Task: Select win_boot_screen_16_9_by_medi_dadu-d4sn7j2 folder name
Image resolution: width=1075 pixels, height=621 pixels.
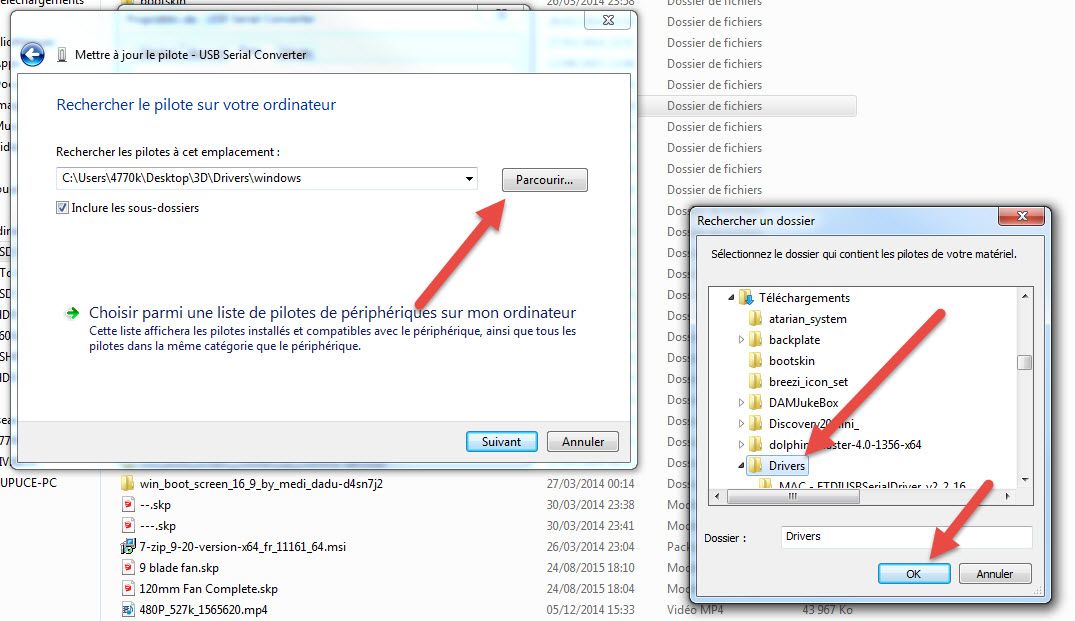Action: tap(261, 483)
